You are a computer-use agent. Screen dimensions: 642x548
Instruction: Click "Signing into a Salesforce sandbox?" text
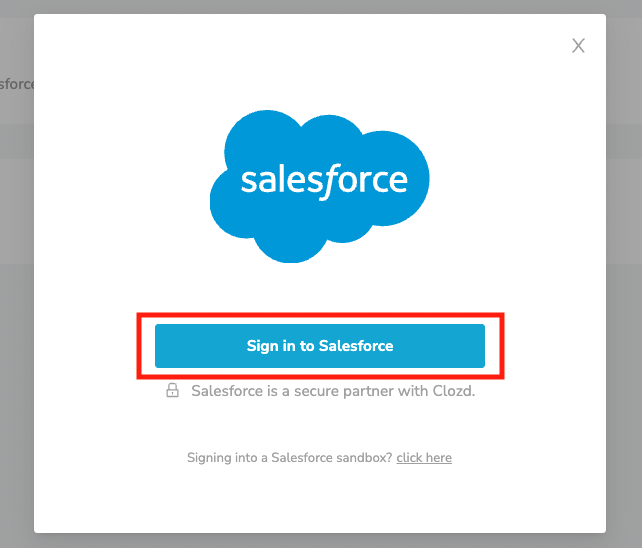[x=289, y=458]
